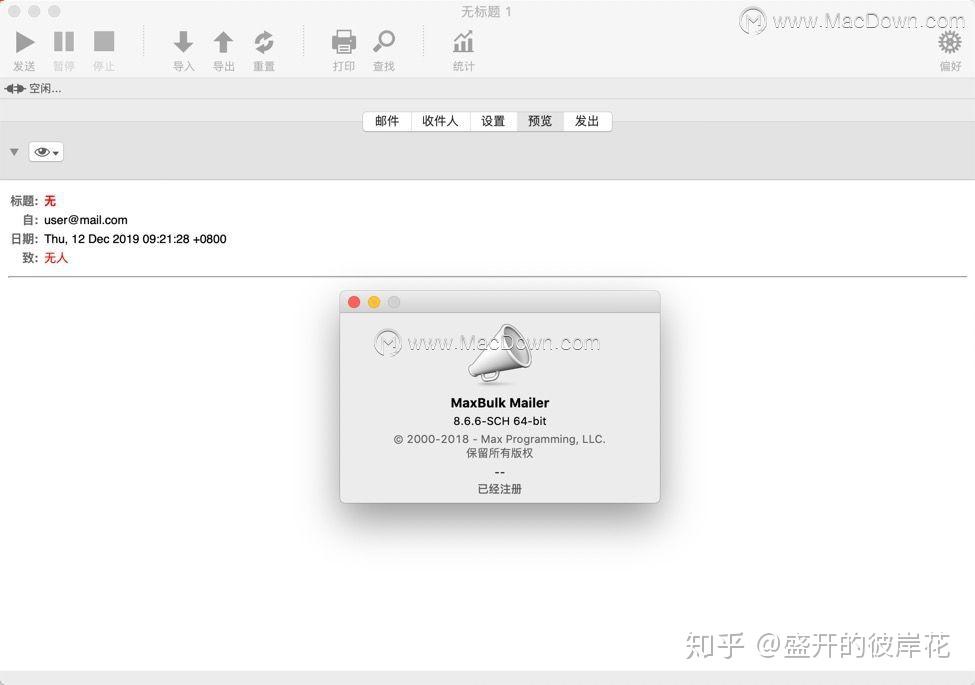Click the Reset (重置) refresh icon
This screenshot has height=685, width=975.
click(x=264, y=42)
